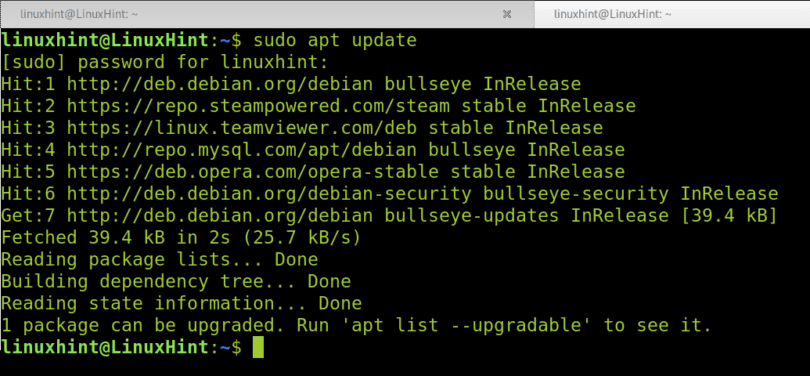Click the linux.teamviewer.com/deb URL
The image size is (810, 376).
[x=242, y=128]
